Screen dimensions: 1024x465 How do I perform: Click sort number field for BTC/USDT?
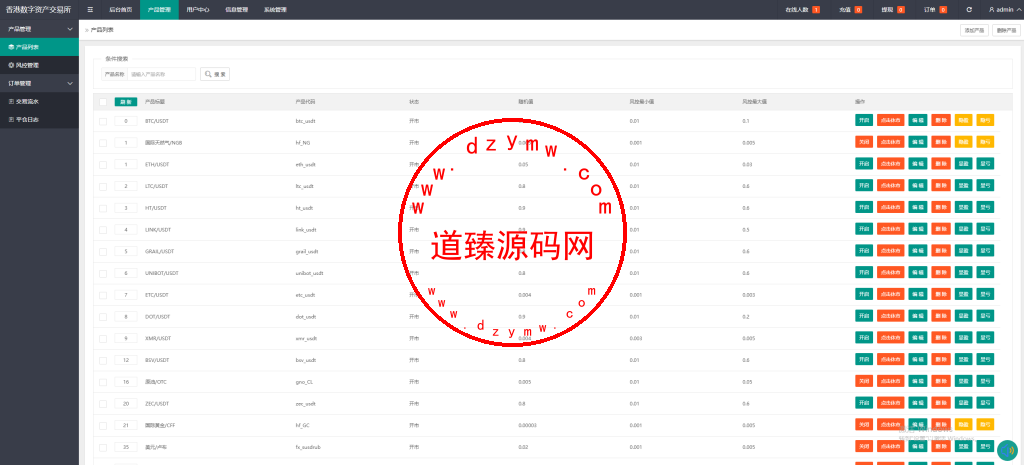[x=125, y=121]
